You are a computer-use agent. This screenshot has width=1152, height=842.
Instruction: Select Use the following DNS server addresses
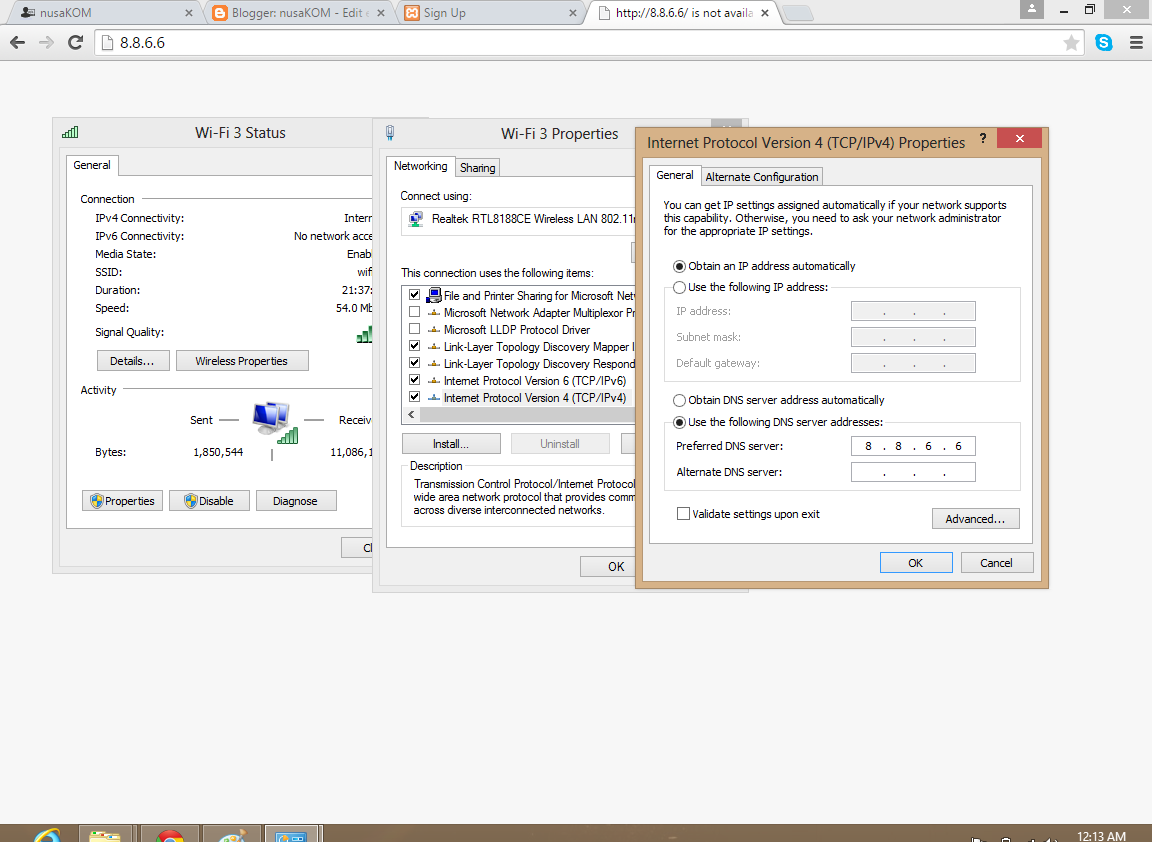pyautogui.click(x=680, y=422)
